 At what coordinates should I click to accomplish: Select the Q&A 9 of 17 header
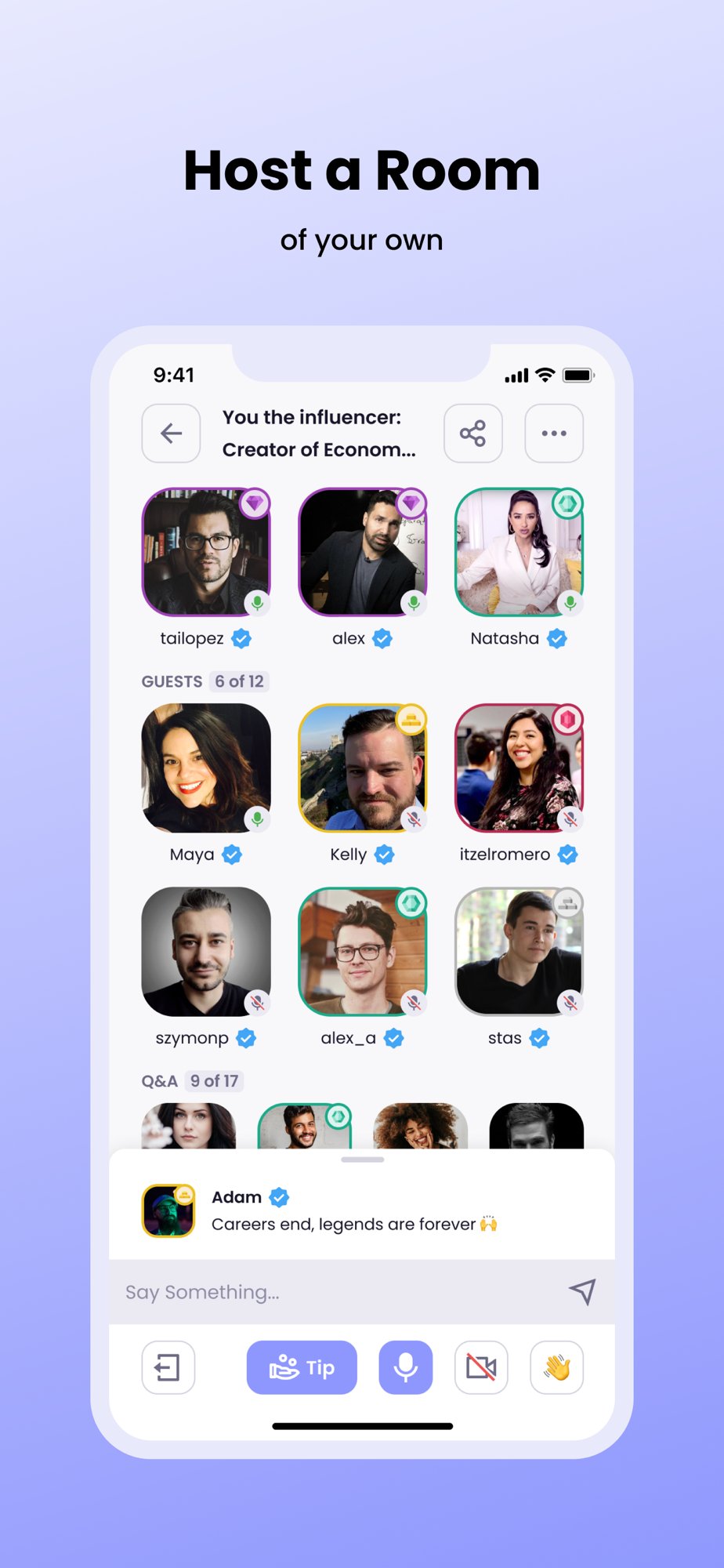(192, 1081)
